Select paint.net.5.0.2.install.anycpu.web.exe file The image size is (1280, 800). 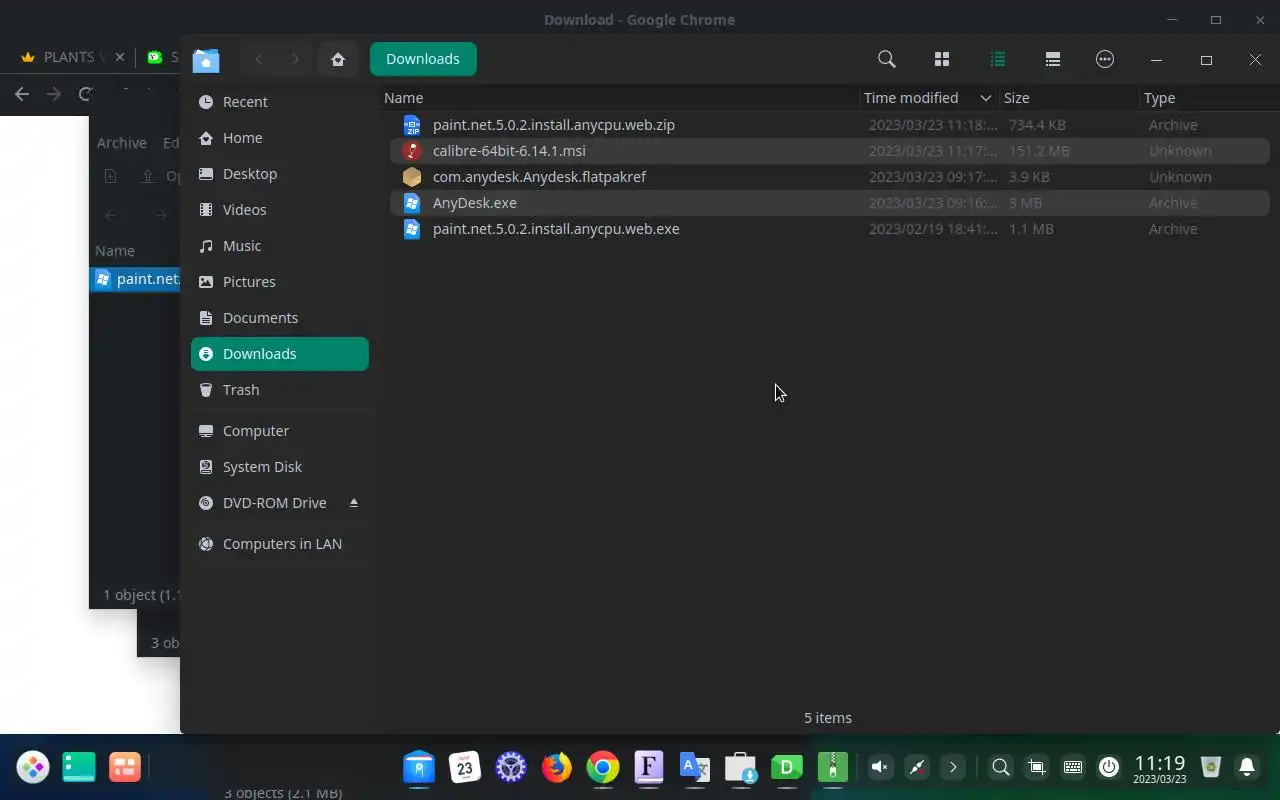point(829,229)
